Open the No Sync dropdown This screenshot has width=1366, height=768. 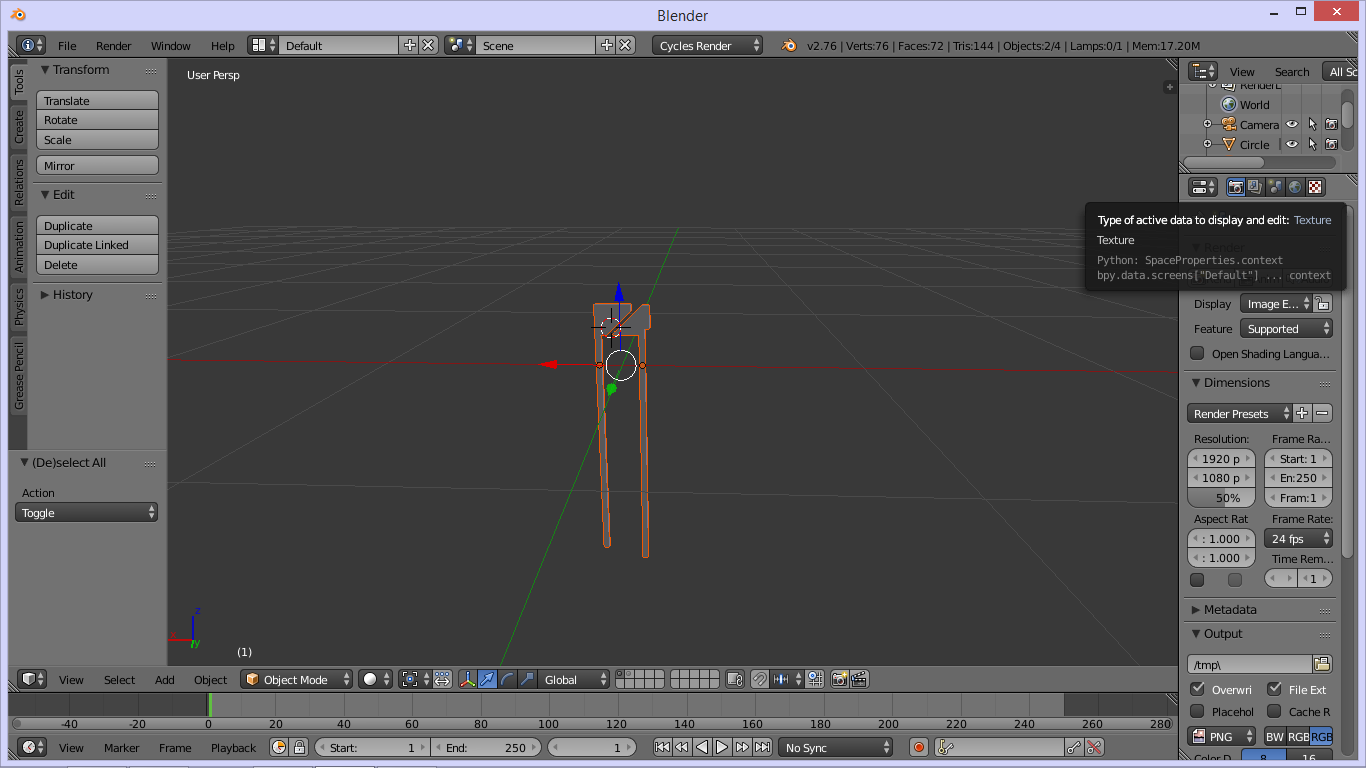click(x=836, y=747)
